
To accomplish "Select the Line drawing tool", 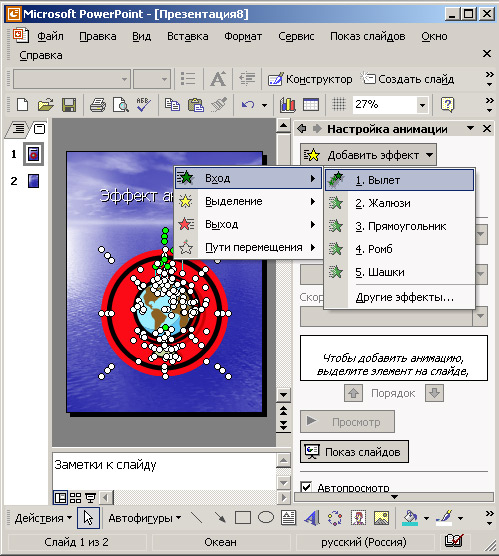I will (x=196, y=518).
